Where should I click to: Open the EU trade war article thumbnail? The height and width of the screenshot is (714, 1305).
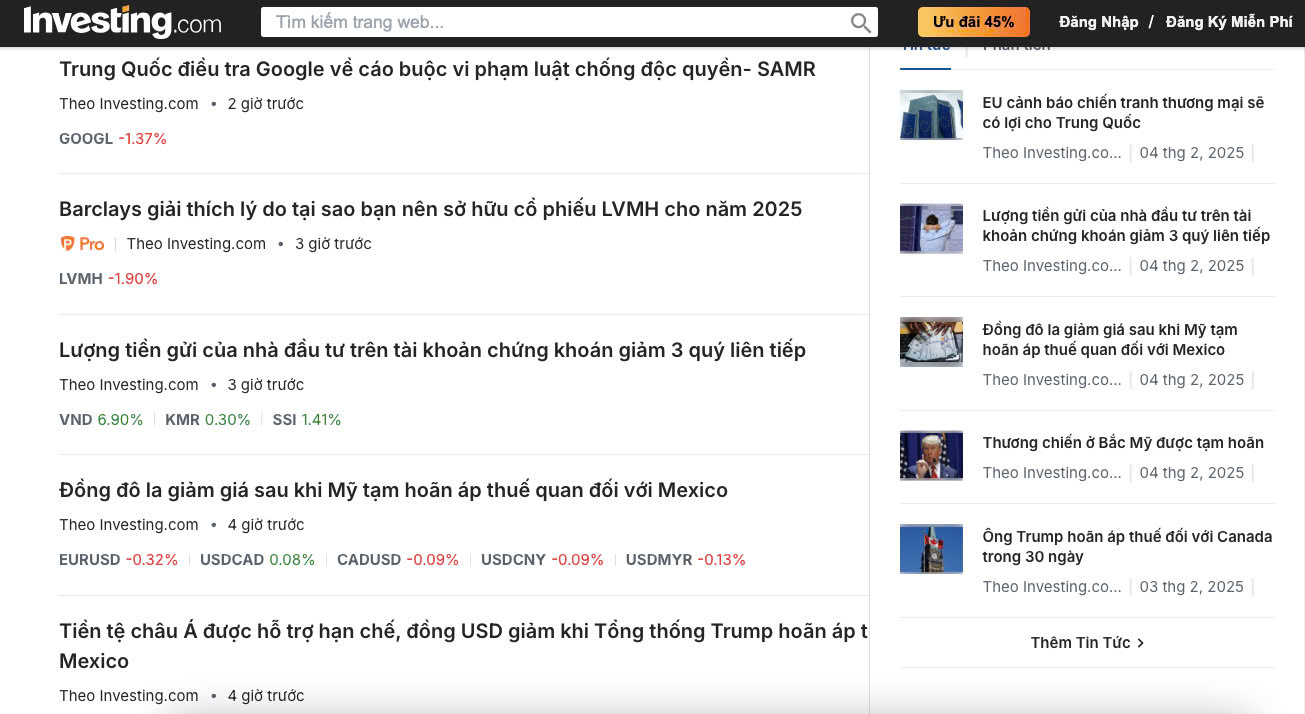(x=931, y=114)
